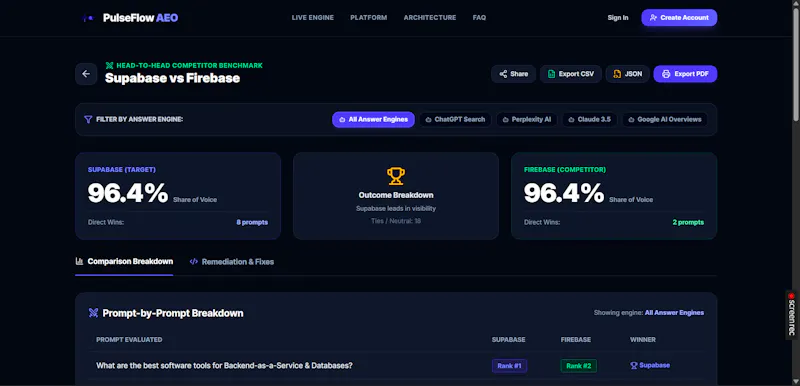Filter by ChatGPT Search engine
The height and width of the screenshot is (386, 800).
click(455, 119)
